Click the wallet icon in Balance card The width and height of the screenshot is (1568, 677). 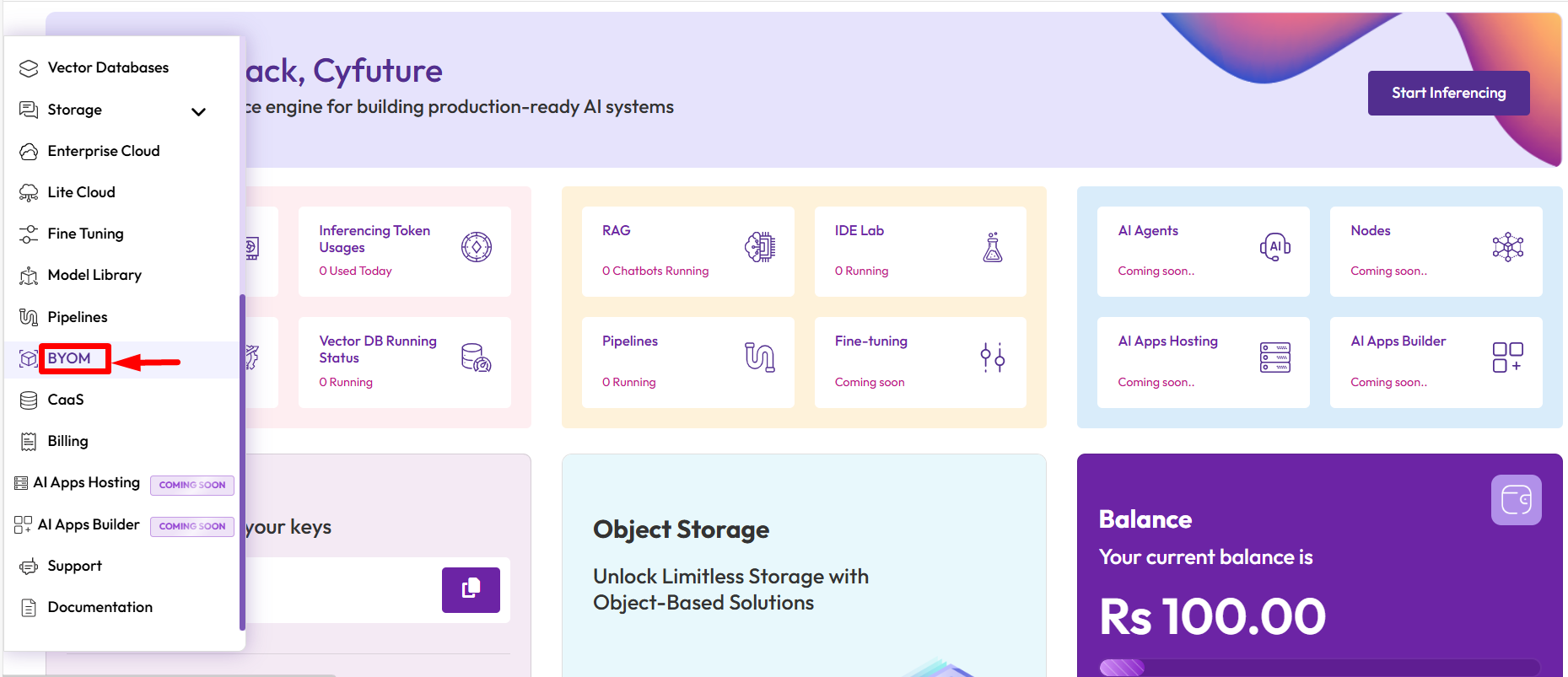click(1516, 500)
